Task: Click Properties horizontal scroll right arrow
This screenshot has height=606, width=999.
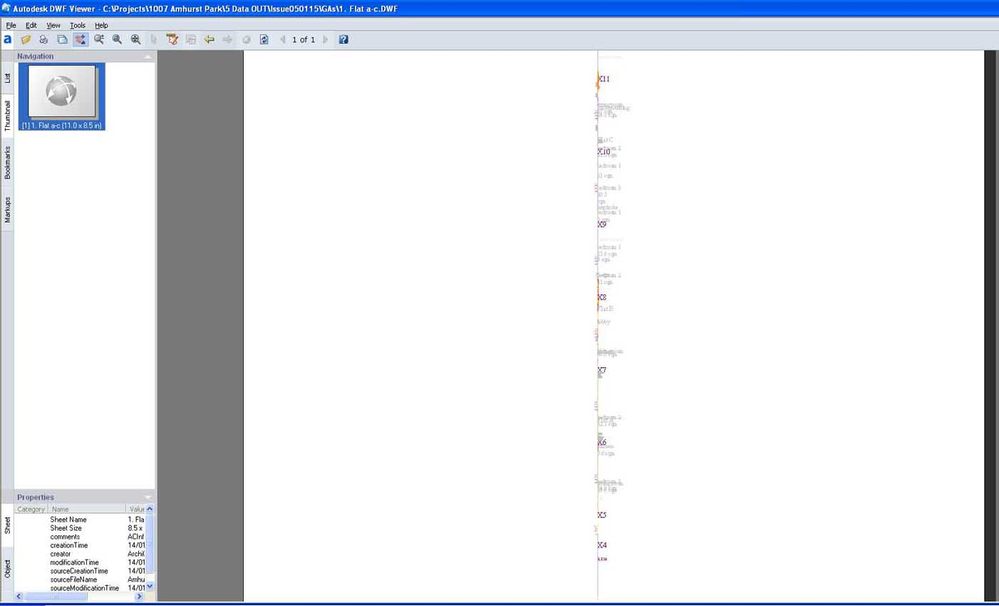Action: pyautogui.click(x=140, y=596)
